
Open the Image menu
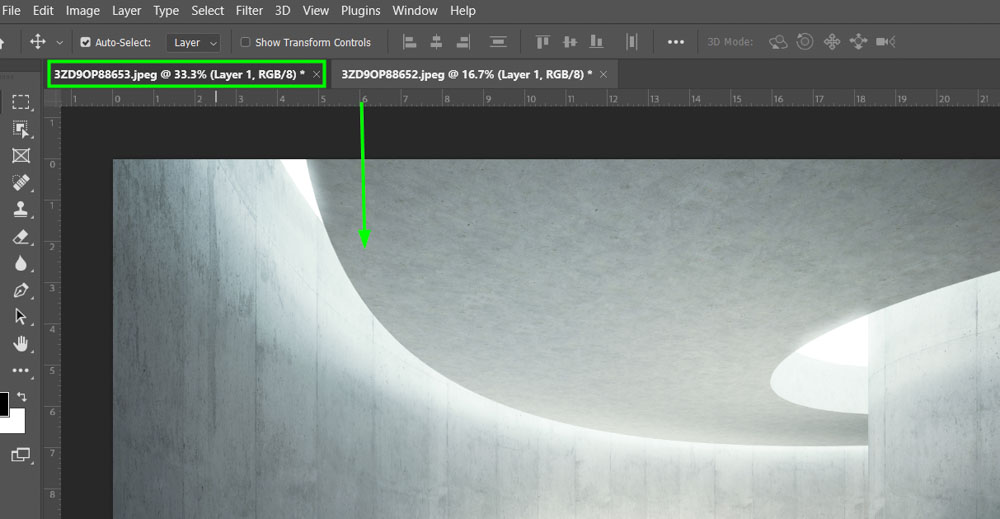coord(83,11)
